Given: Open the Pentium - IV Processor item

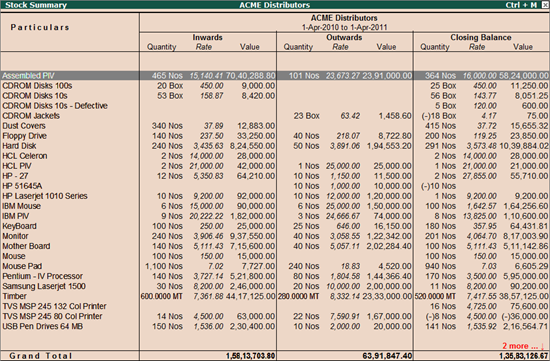Looking at the screenshot, I should tap(42, 276).
